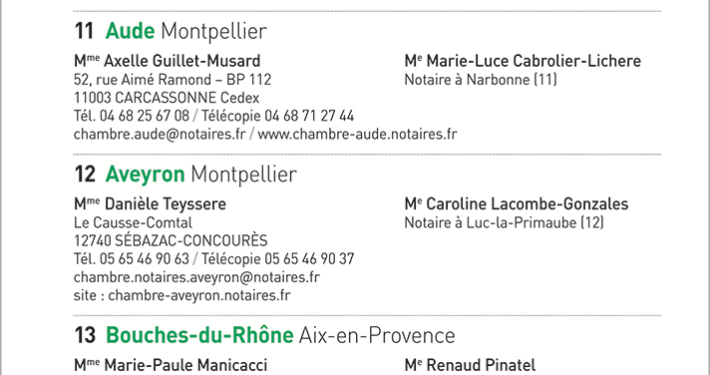Click the chambre.aude@notaires.fr email address
This screenshot has height=375, width=710.
(159, 135)
